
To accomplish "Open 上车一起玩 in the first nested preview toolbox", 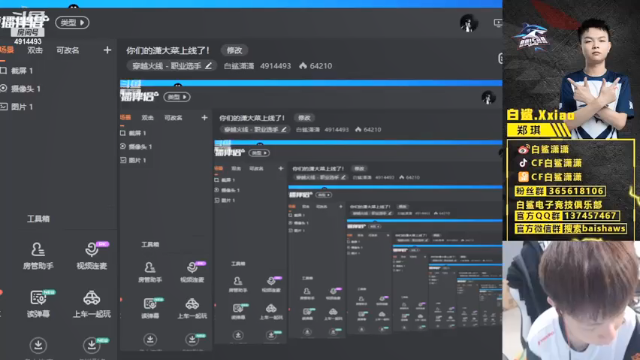I will click(192, 308).
